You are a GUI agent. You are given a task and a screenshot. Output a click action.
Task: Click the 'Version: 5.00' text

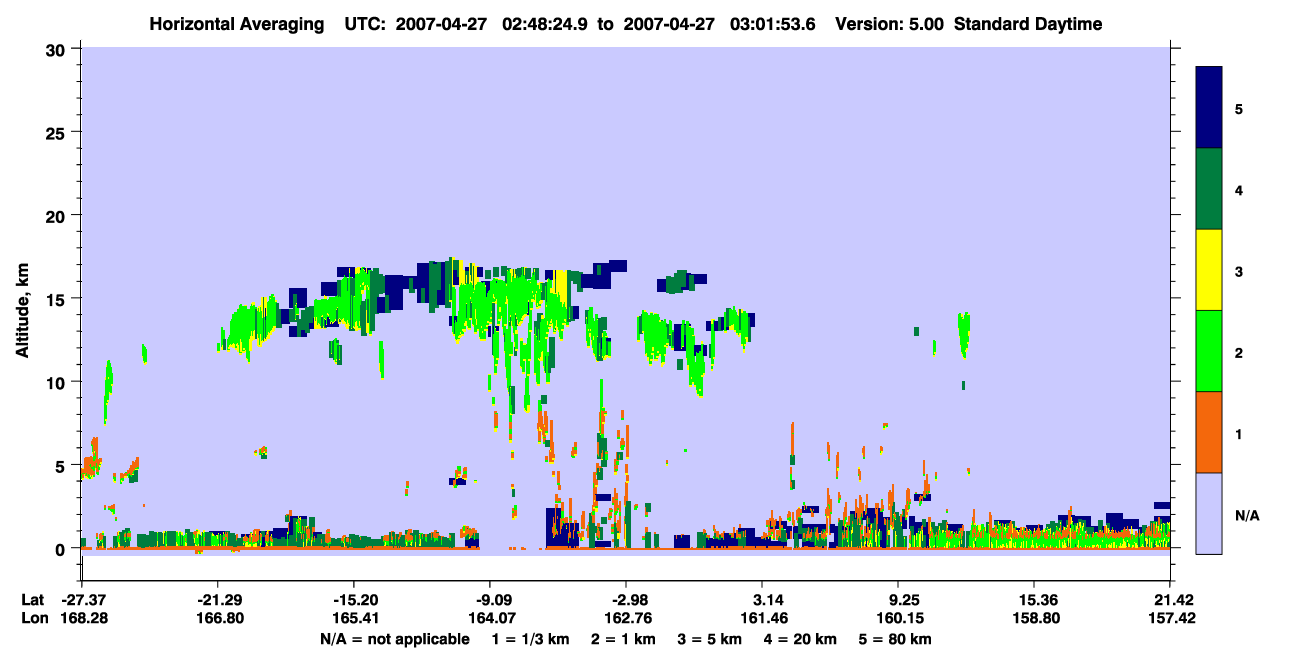[888, 24]
